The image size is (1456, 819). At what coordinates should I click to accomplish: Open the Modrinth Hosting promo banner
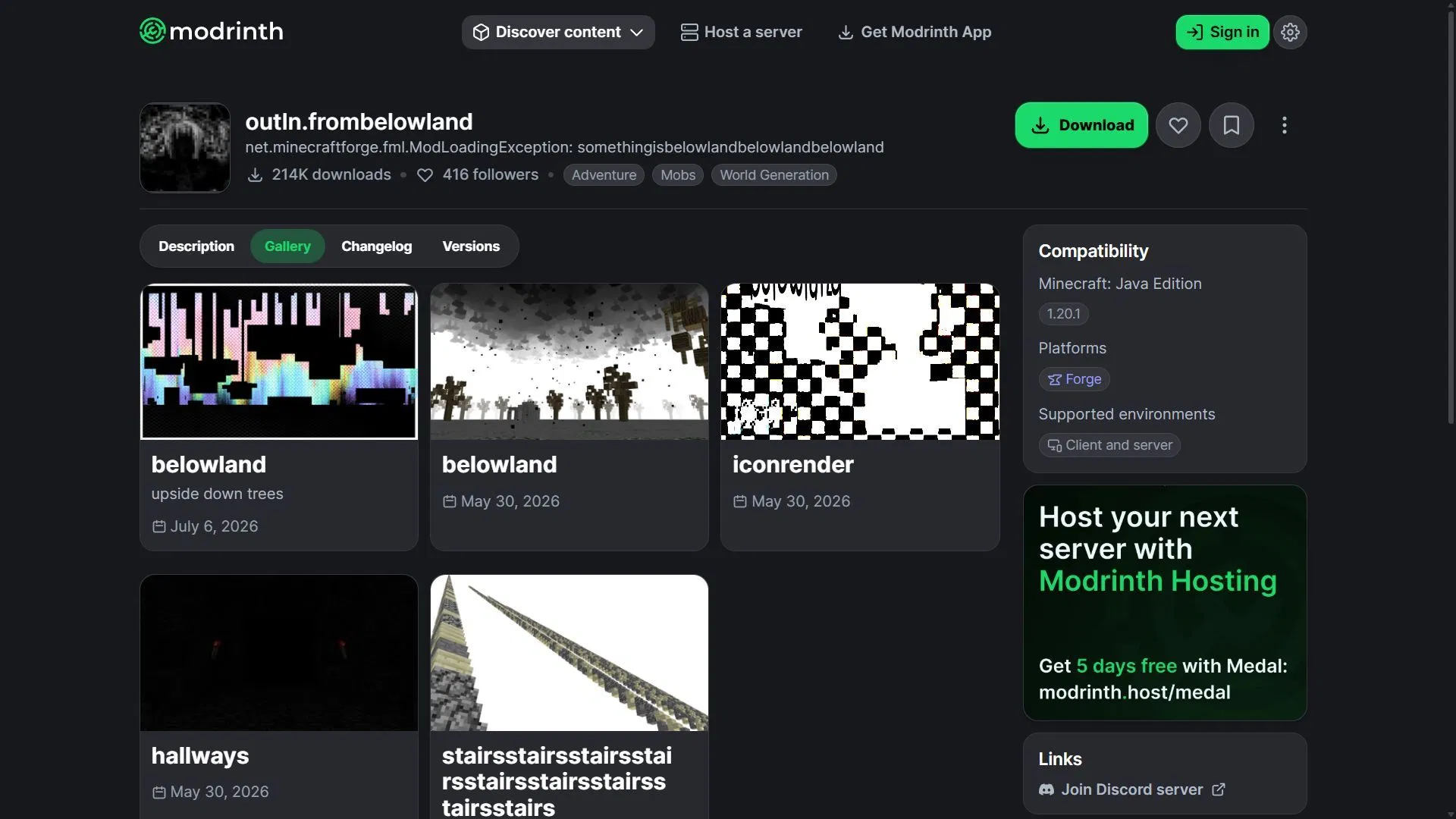coord(1165,603)
